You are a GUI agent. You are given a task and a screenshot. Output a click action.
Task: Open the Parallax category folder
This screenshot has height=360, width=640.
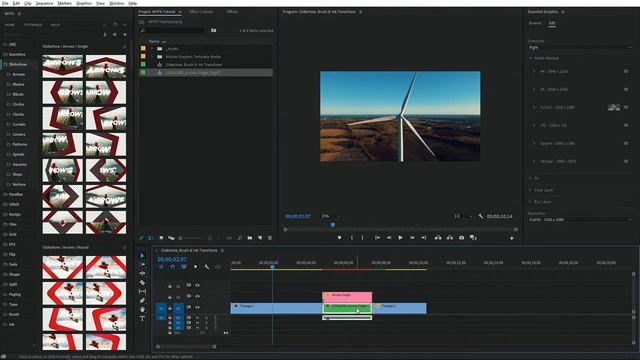click(16, 195)
